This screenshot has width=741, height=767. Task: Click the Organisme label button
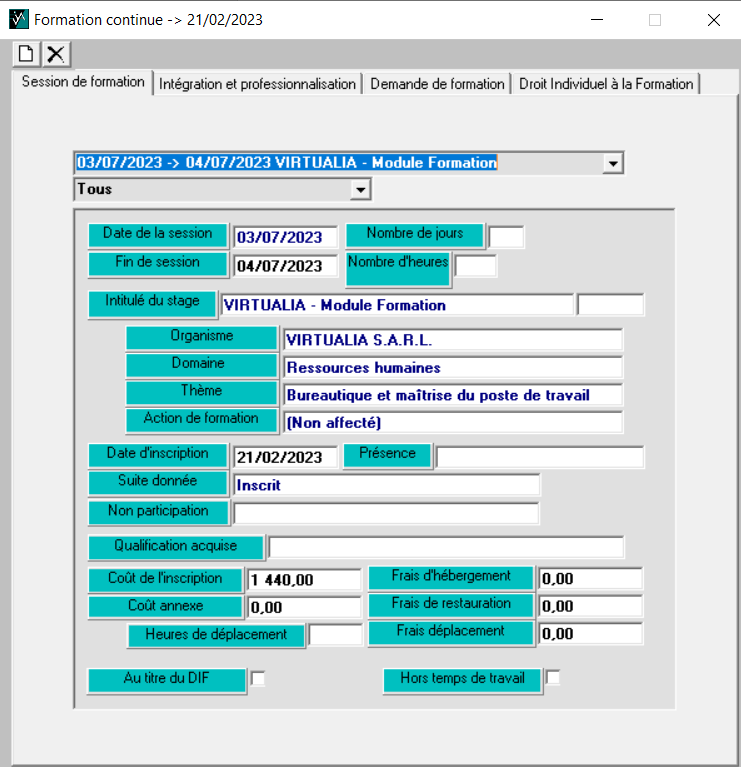pos(201,337)
